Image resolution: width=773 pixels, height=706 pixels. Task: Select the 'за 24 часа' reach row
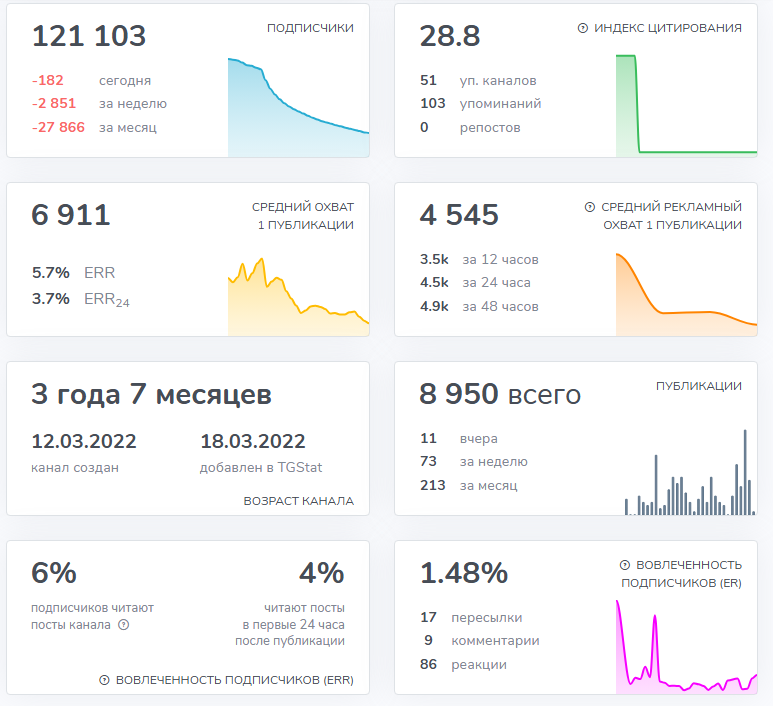click(x=496, y=283)
